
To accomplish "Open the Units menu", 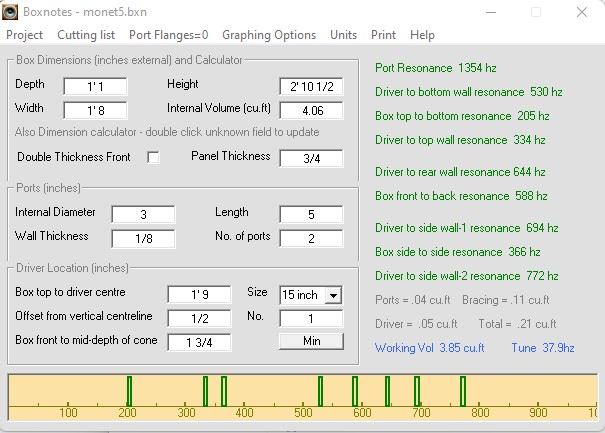I will pos(343,35).
